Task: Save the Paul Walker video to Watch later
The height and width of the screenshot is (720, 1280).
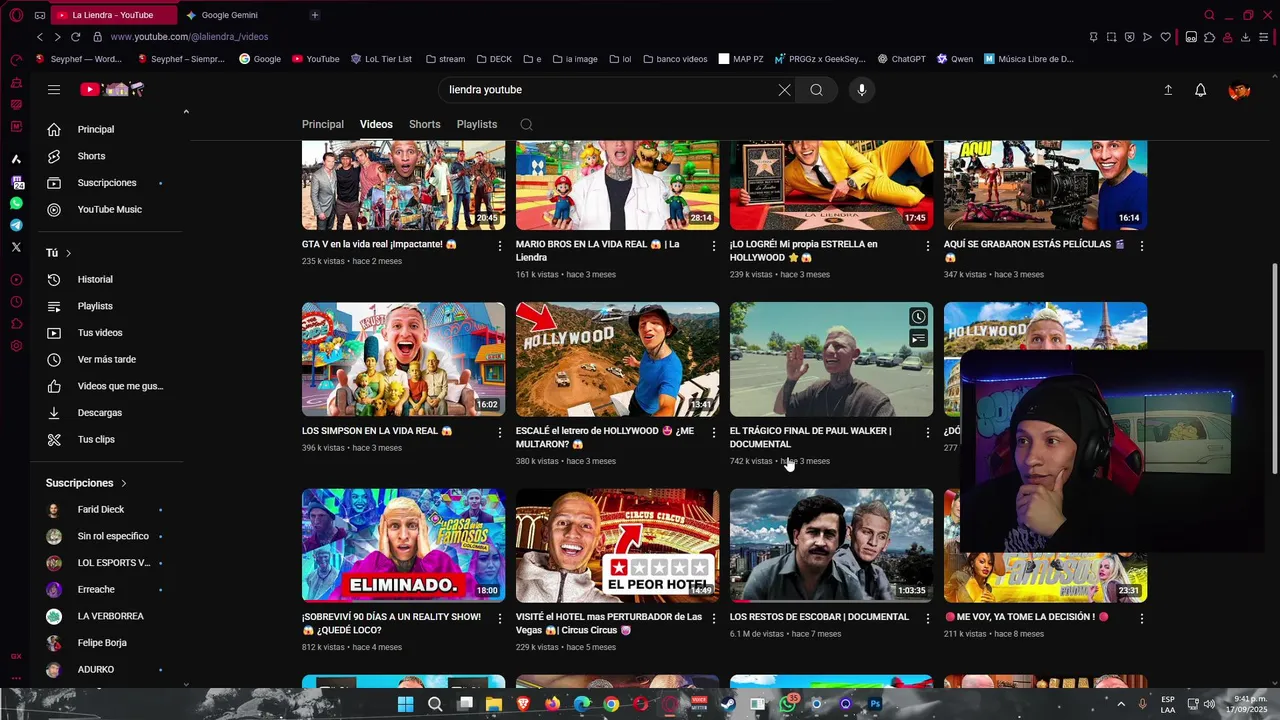Action: [918, 317]
